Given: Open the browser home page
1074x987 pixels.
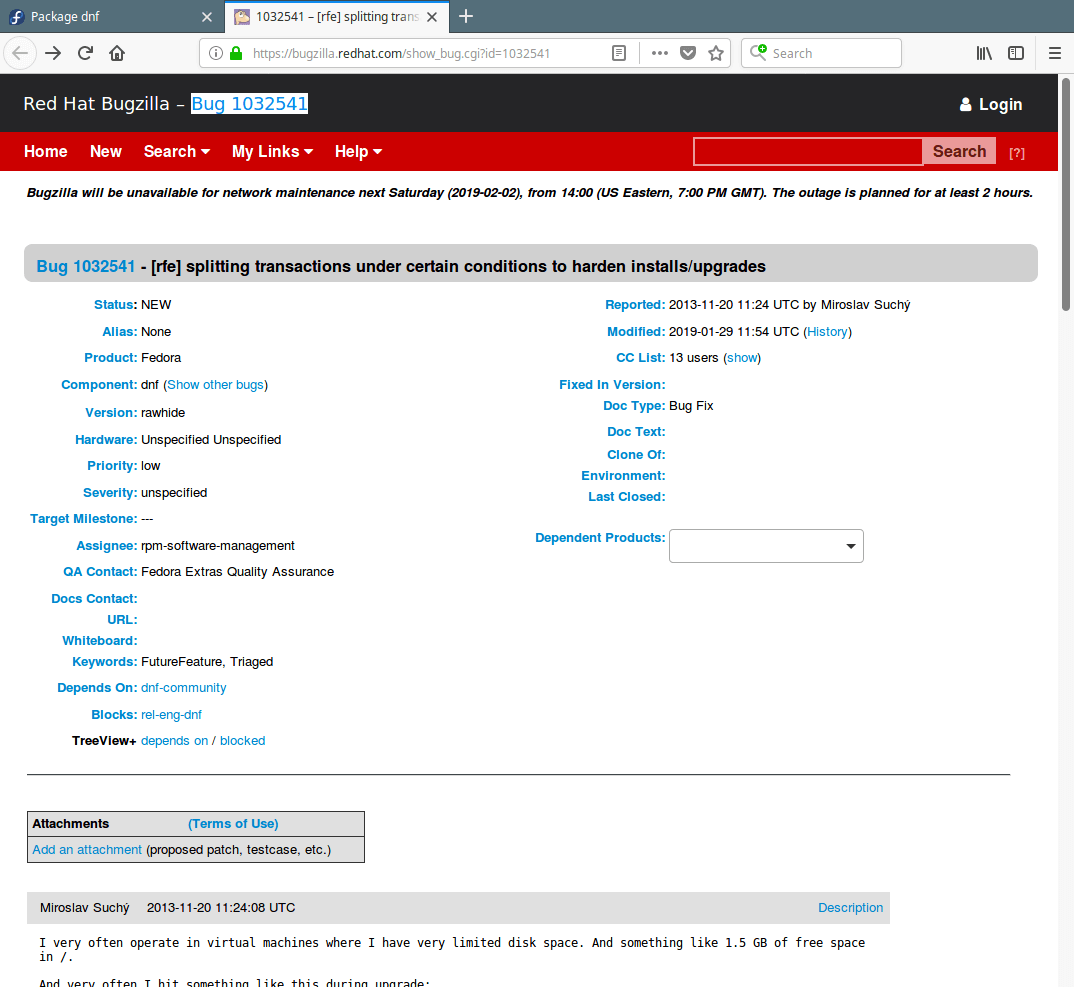Looking at the screenshot, I should (x=117, y=53).
